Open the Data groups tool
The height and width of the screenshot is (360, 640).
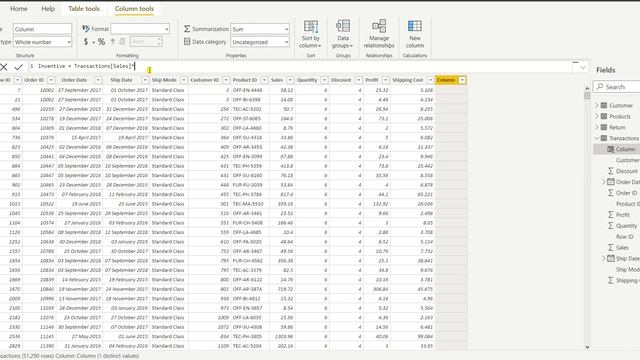click(x=343, y=34)
